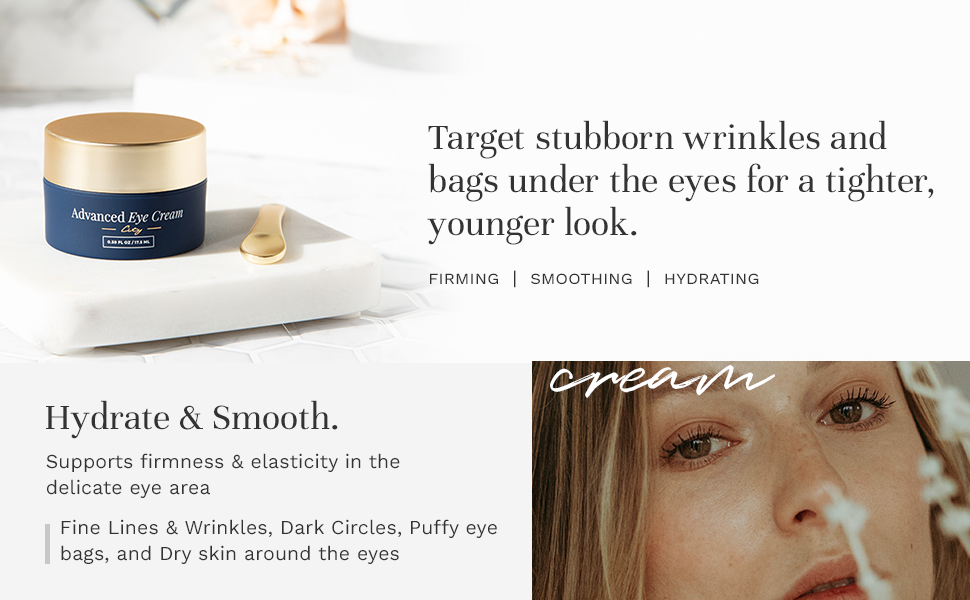This screenshot has width=970, height=600.
Task: Click the gold lid of the jar
Action: click(125, 150)
